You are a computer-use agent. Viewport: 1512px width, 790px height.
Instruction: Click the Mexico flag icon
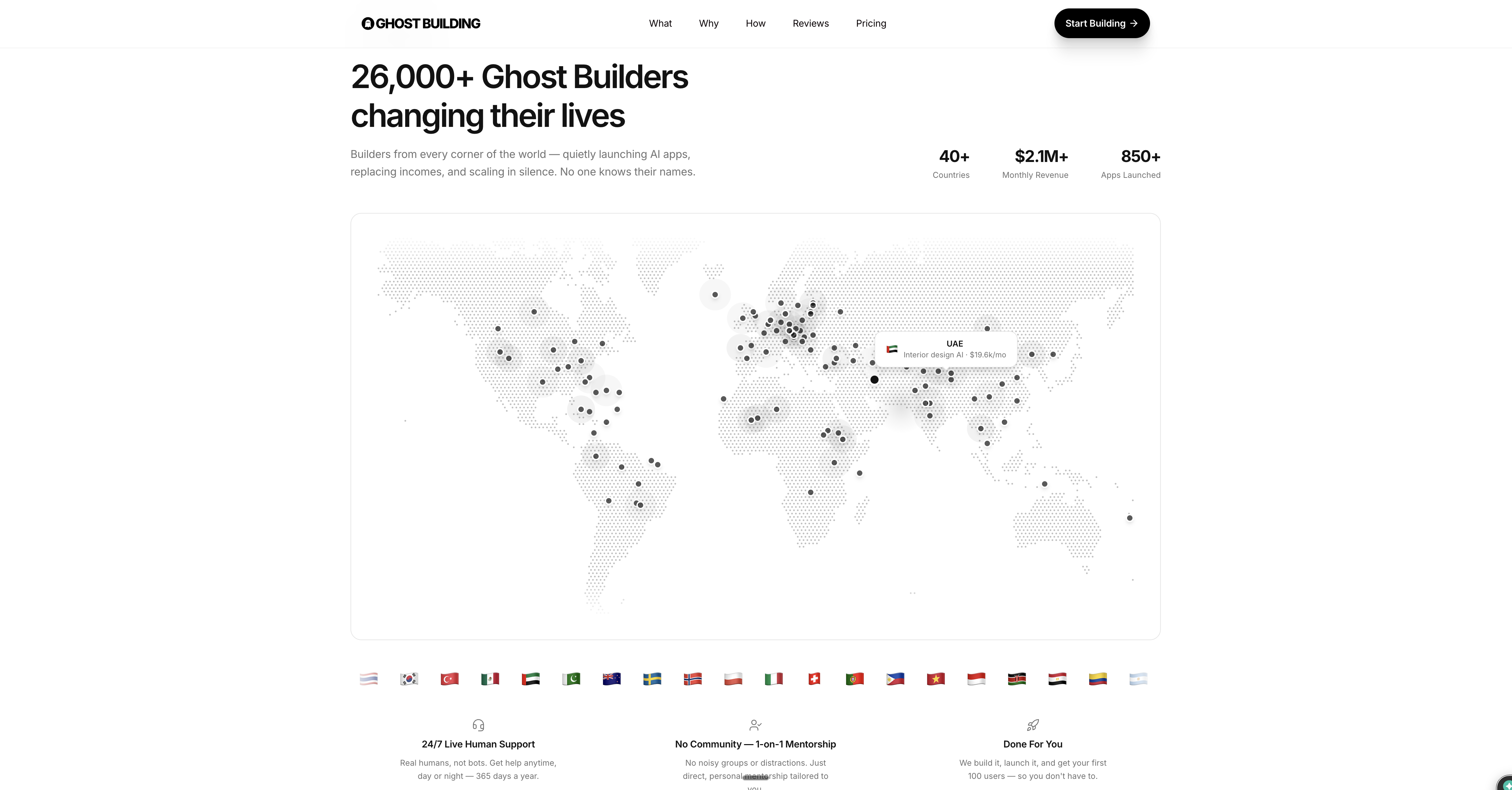click(x=490, y=679)
